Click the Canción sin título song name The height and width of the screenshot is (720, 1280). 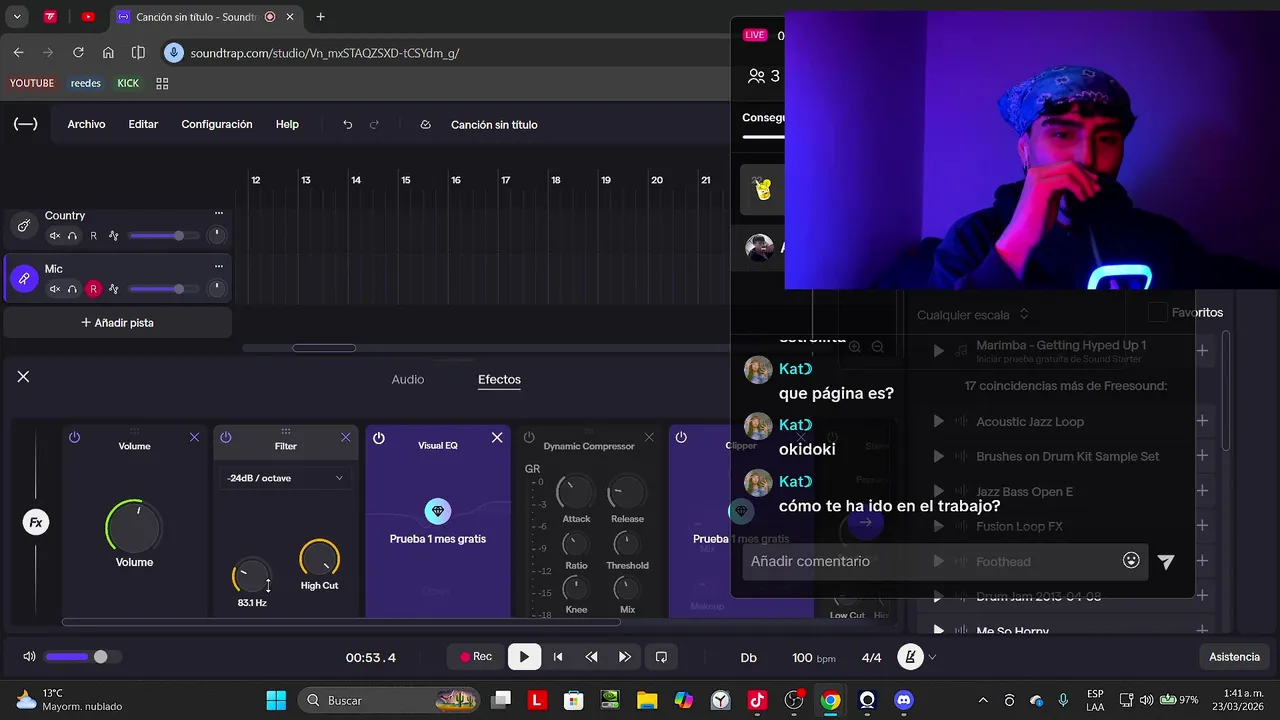point(494,125)
